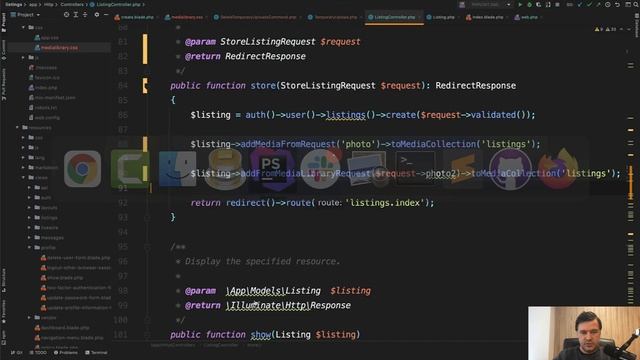This screenshot has height=360, width=640.
Task: Open dashboard.blade.php in project tree
Action: point(65,327)
